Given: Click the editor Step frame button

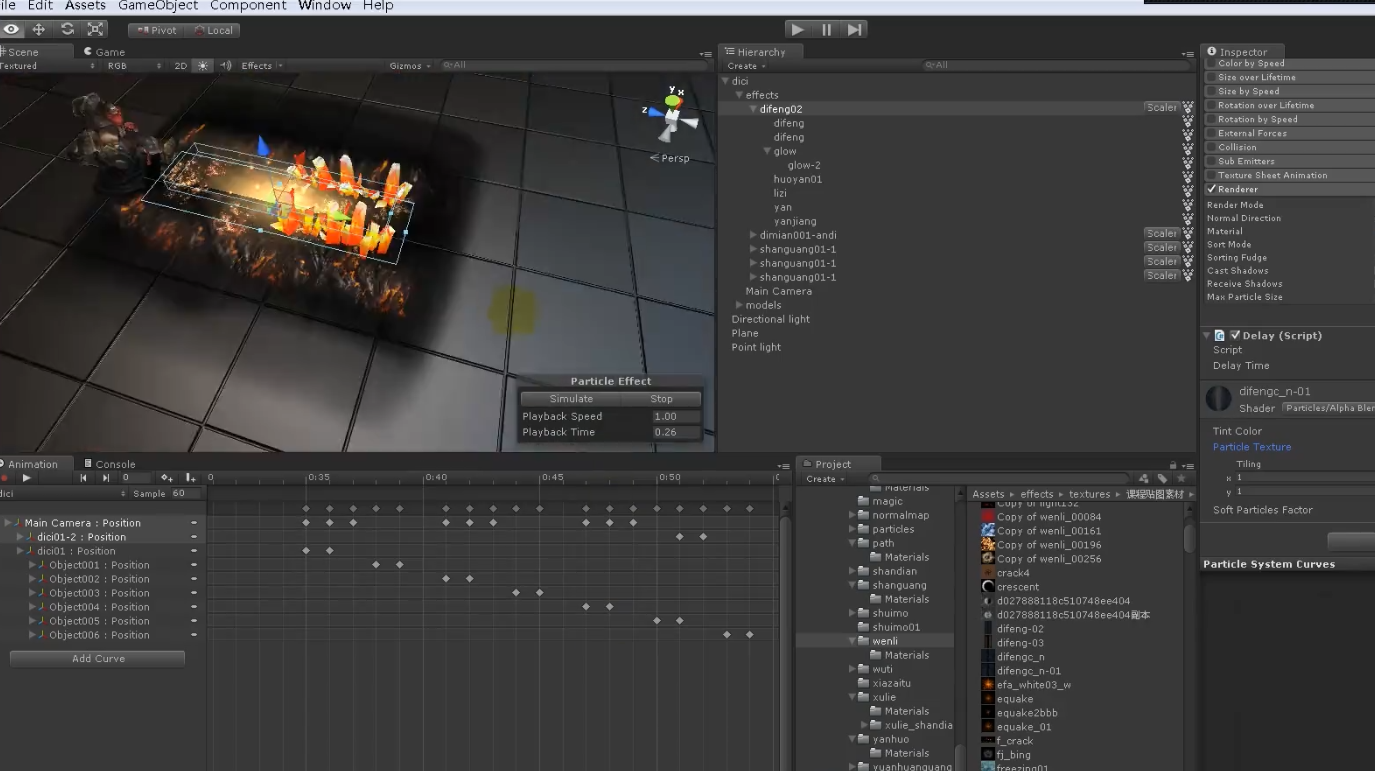Looking at the screenshot, I should pos(854,30).
